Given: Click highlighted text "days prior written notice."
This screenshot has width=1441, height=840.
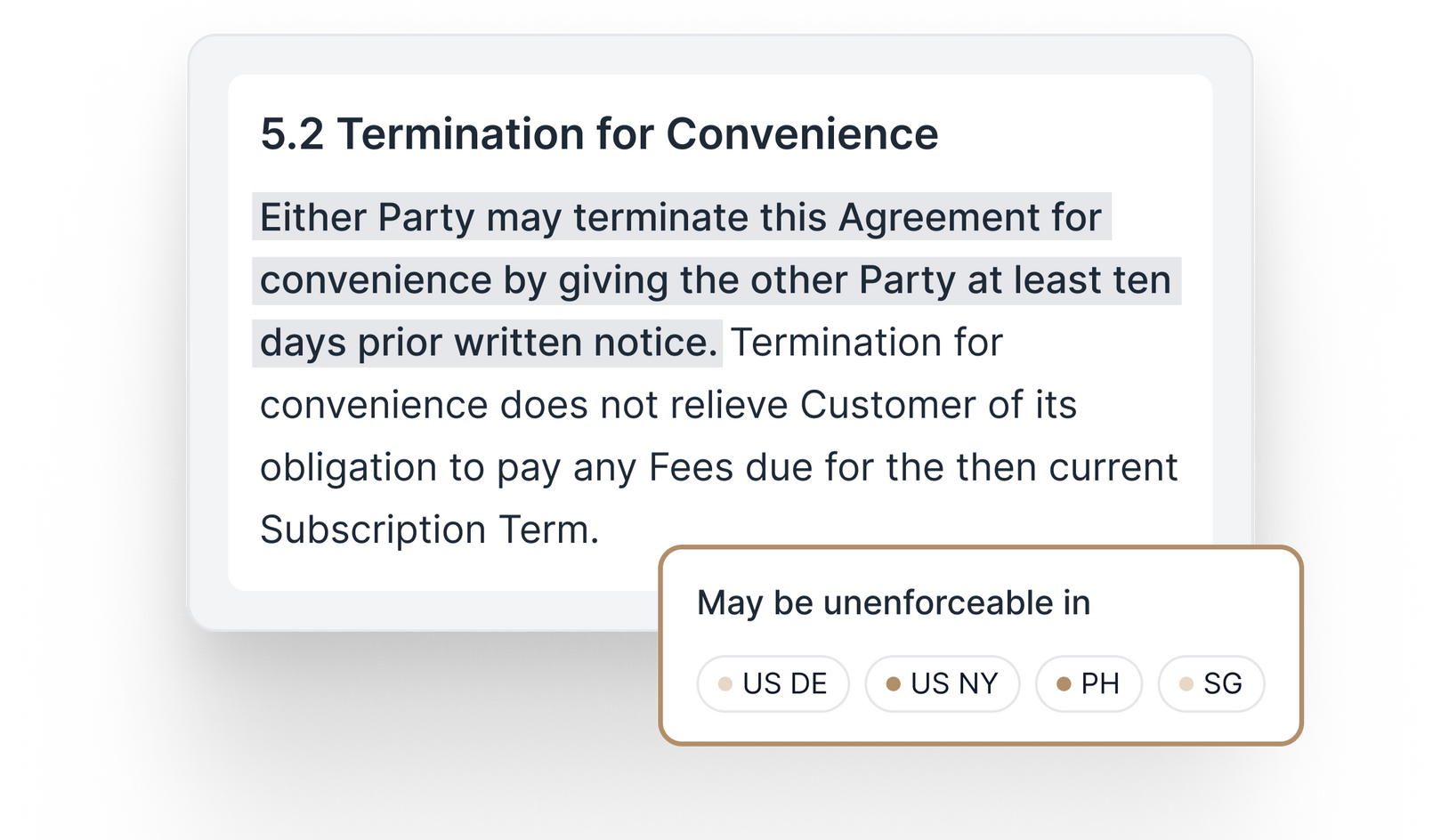Looking at the screenshot, I should 488,343.
